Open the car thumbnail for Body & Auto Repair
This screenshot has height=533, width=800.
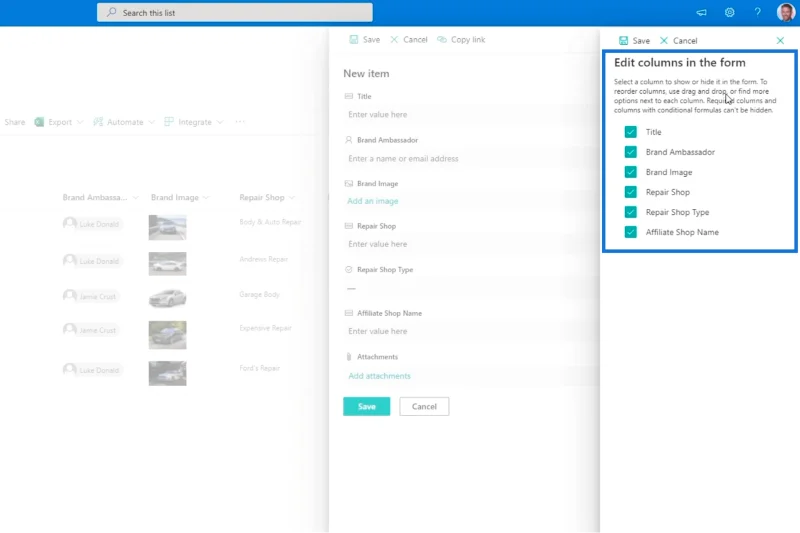point(167,227)
